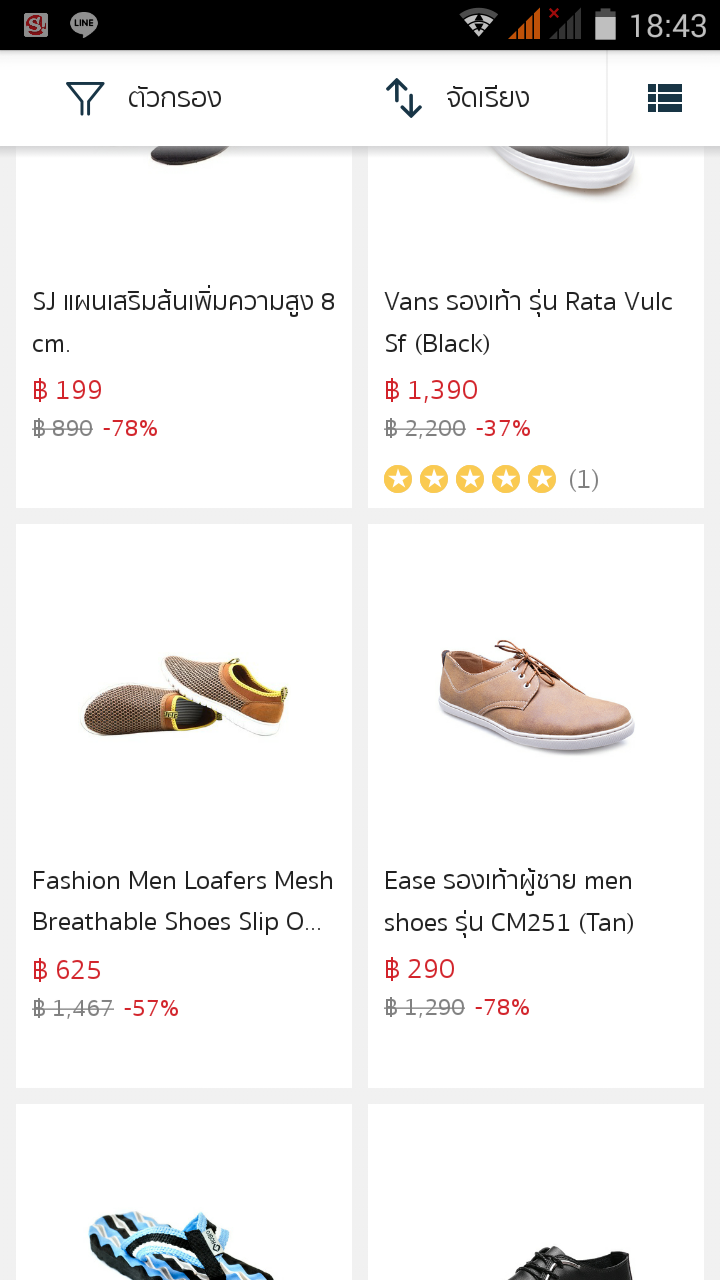Open Ease men shoes CM251 title
Screen dimensions: 720x1280
(x=509, y=901)
